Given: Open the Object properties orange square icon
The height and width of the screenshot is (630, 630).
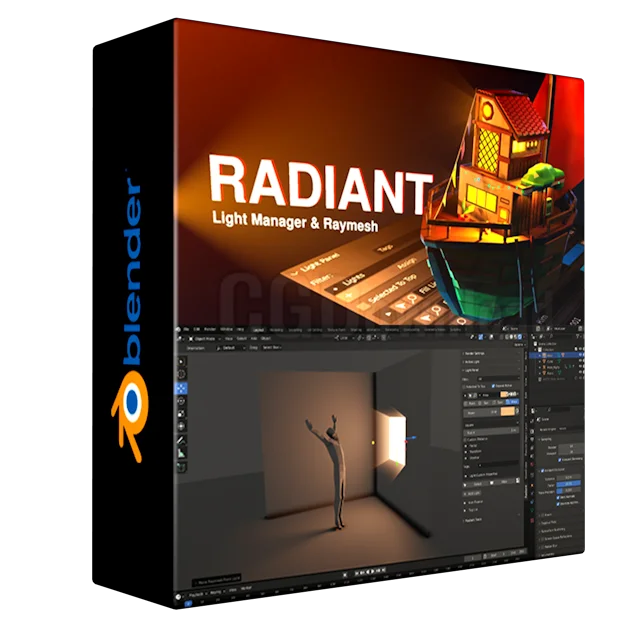Looking at the screenshot, I should (532, 485).
